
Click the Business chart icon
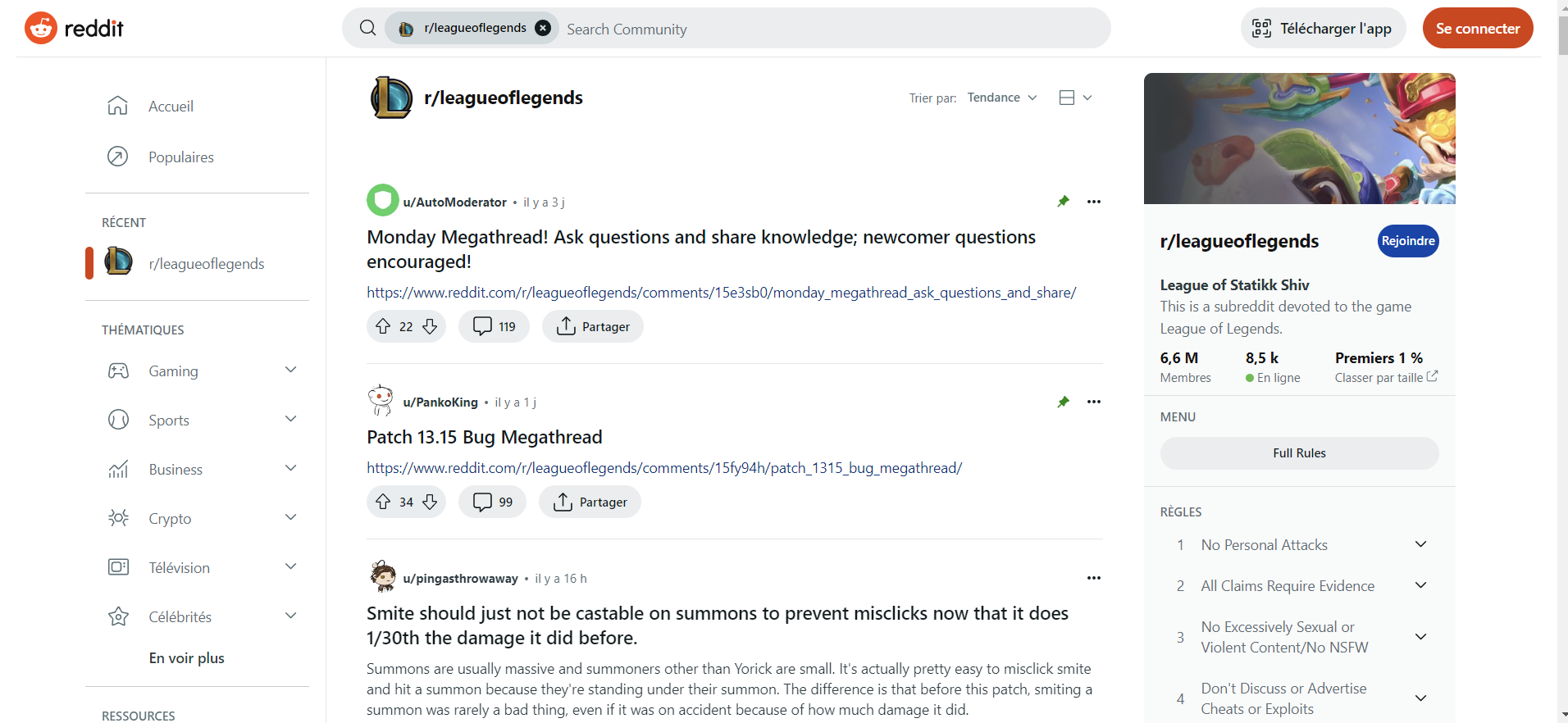(x=118, y=469)
